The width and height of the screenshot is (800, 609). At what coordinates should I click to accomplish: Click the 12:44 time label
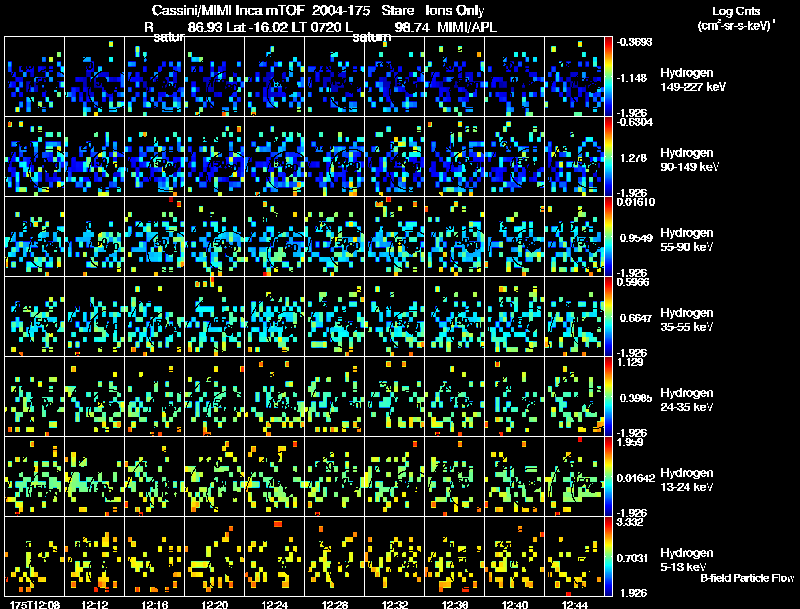tap(574, 604)
